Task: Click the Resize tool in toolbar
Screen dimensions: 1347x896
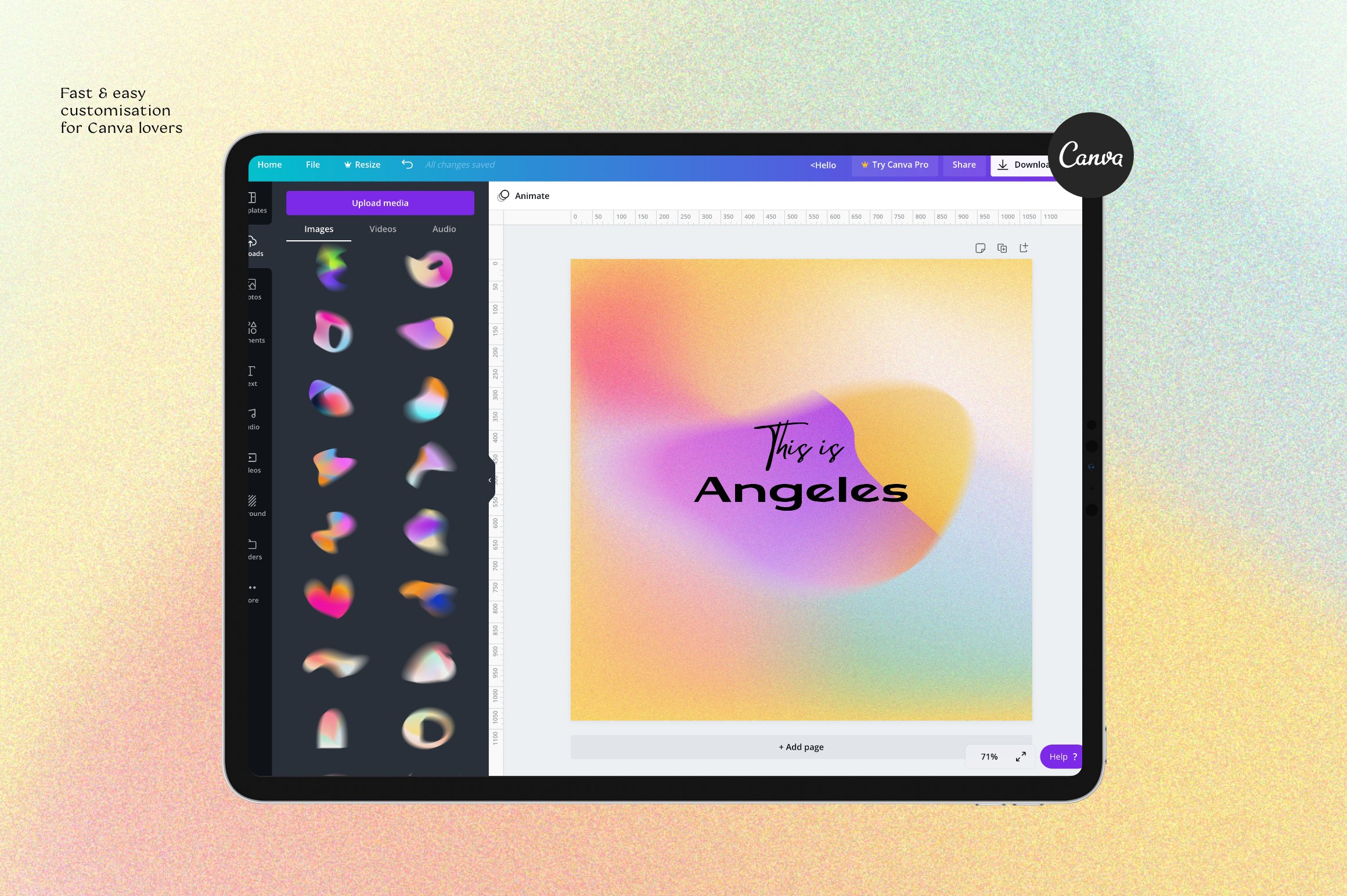Action: (x=363, y=165)
